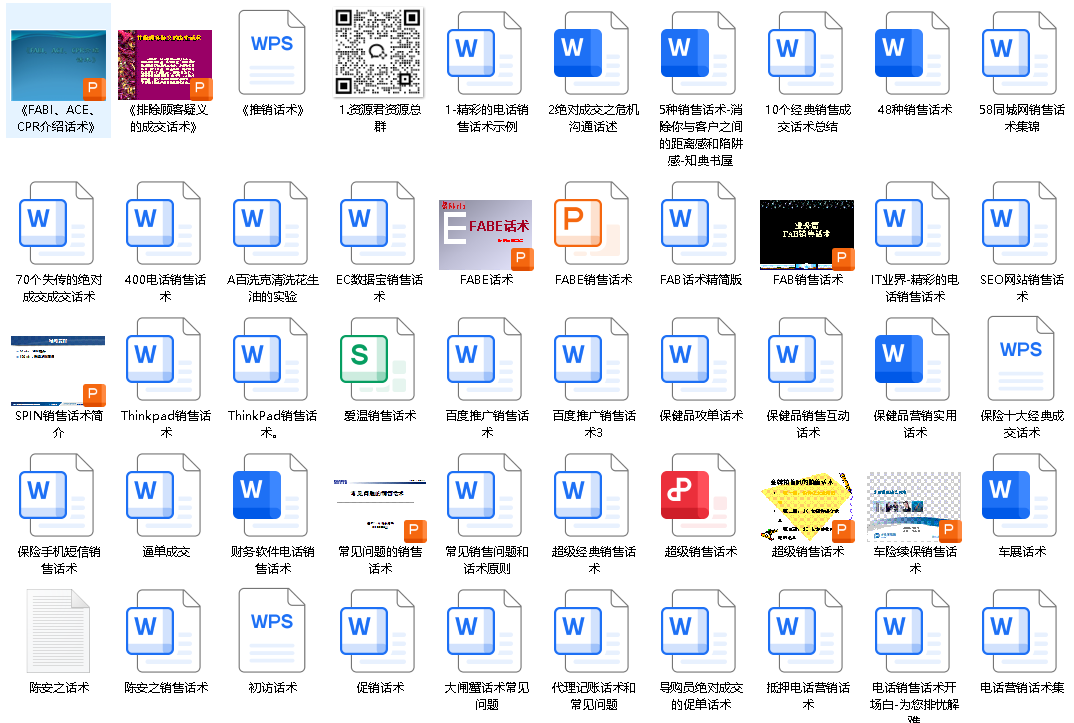Open the 陈安之销售话术 Word file
The width and height of the screenshot is (1074, 723).
point(165,631)
